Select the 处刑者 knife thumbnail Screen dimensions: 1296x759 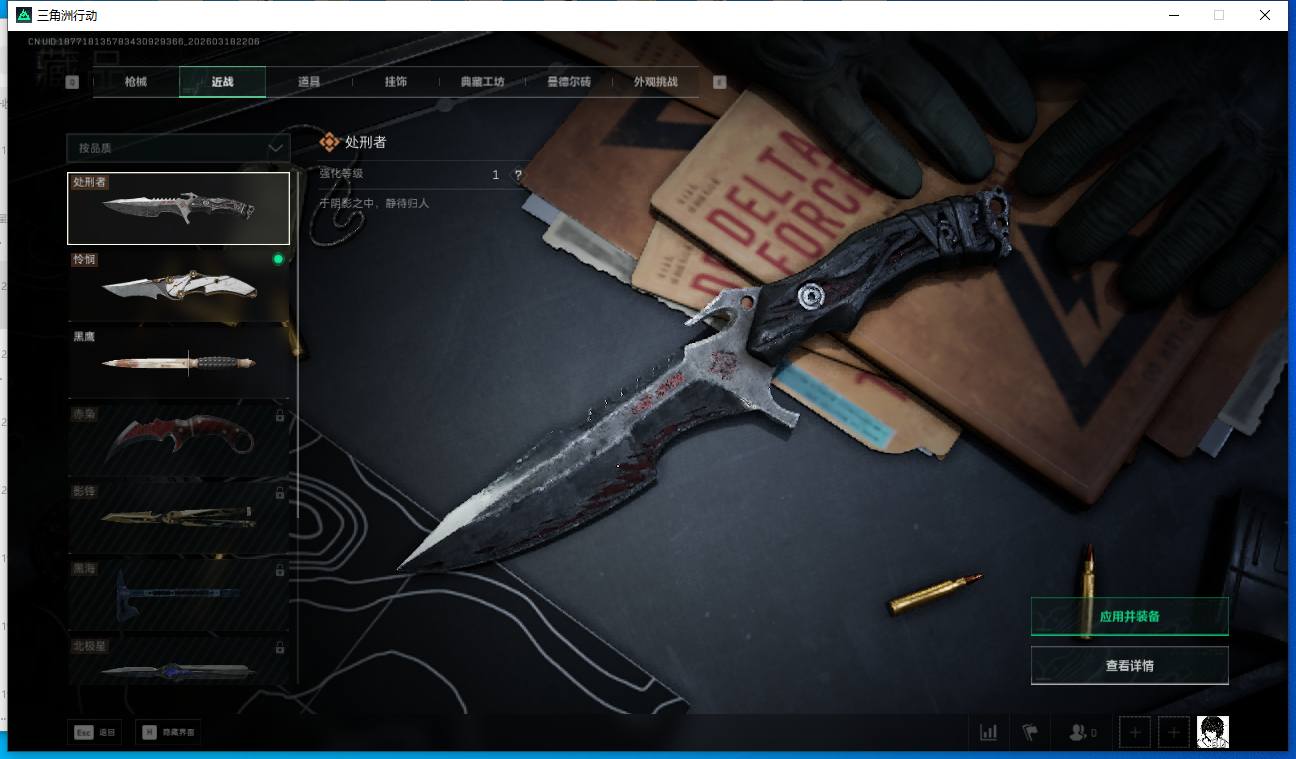178,208
